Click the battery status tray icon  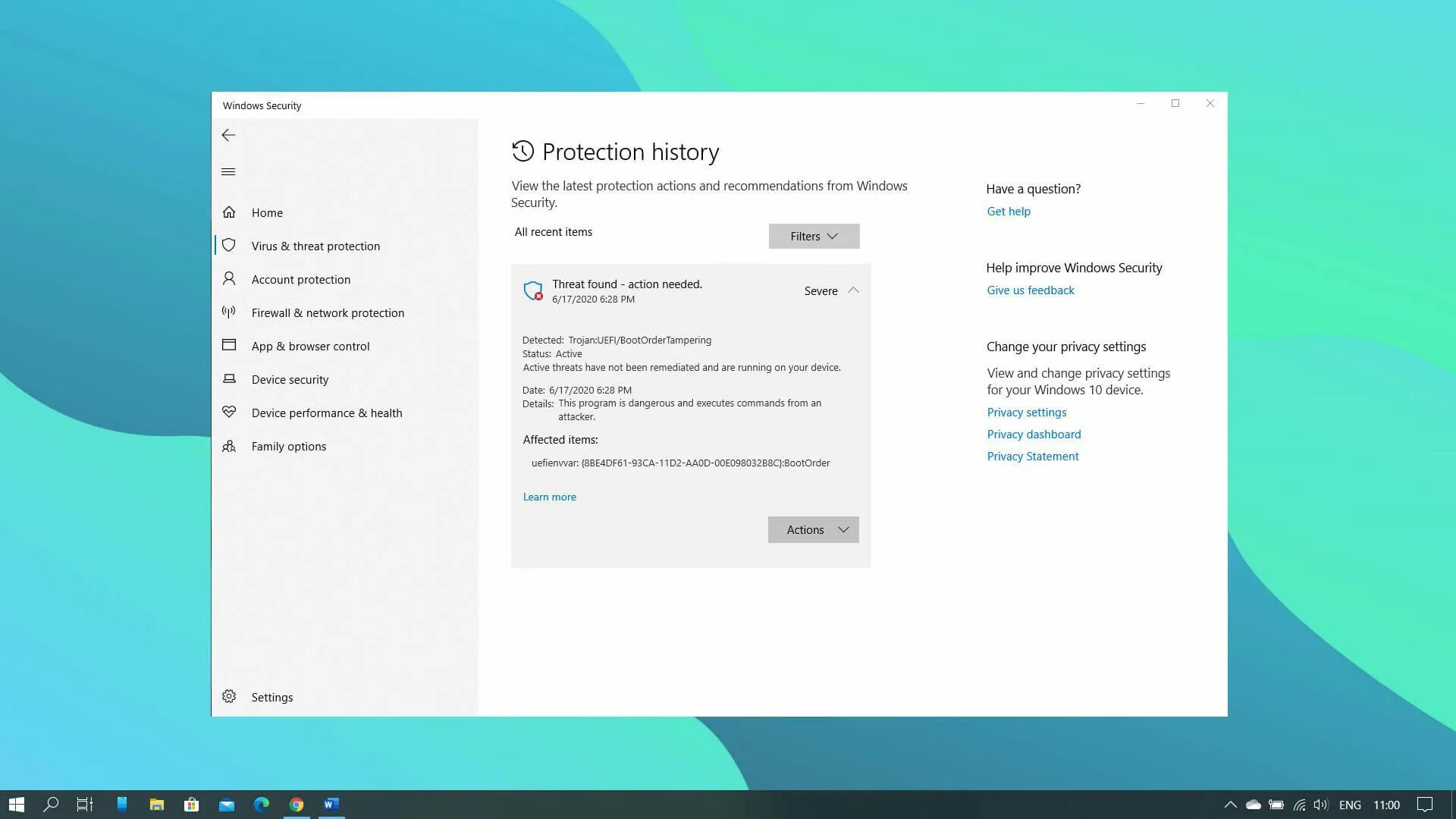[1276, 805]
